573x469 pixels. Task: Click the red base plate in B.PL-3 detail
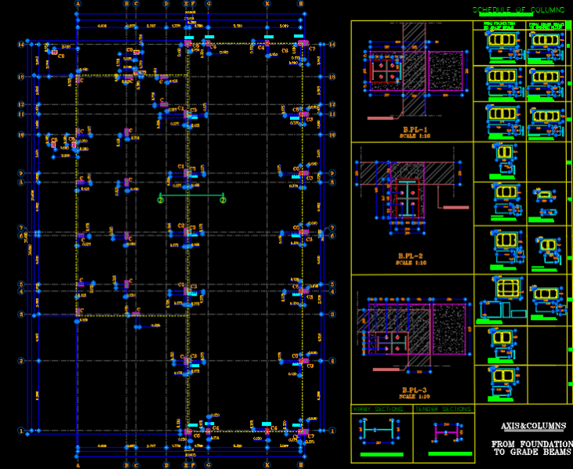(392, 343)
